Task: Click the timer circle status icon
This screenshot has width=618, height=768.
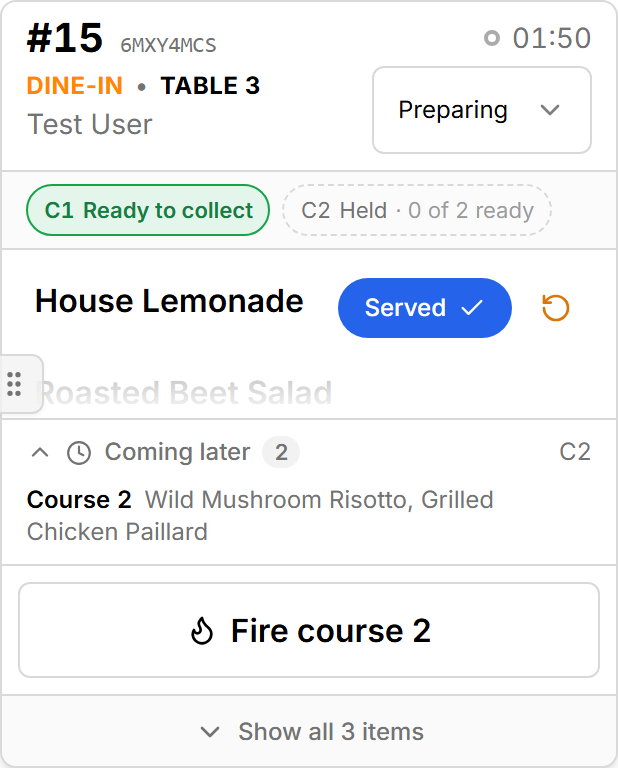Action: (492, 38)
